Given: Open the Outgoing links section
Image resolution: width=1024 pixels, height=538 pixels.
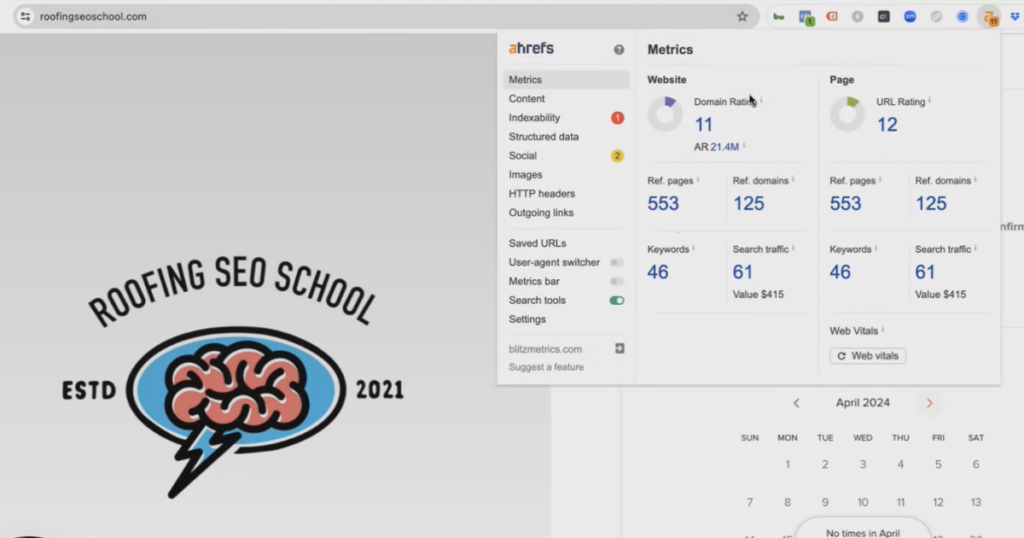Looking at the screenshot, I should pyautogui.click(x=541, y=212).
